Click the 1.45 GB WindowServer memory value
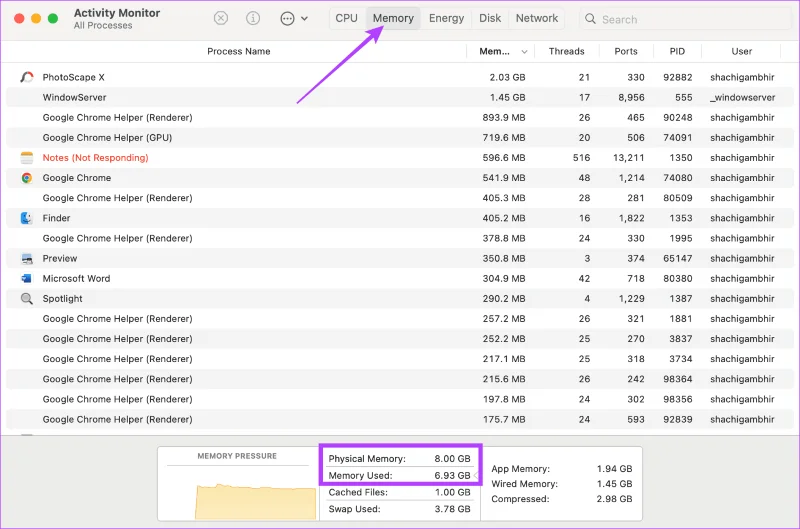Screen dimensions: 800x529 point(507,97)
